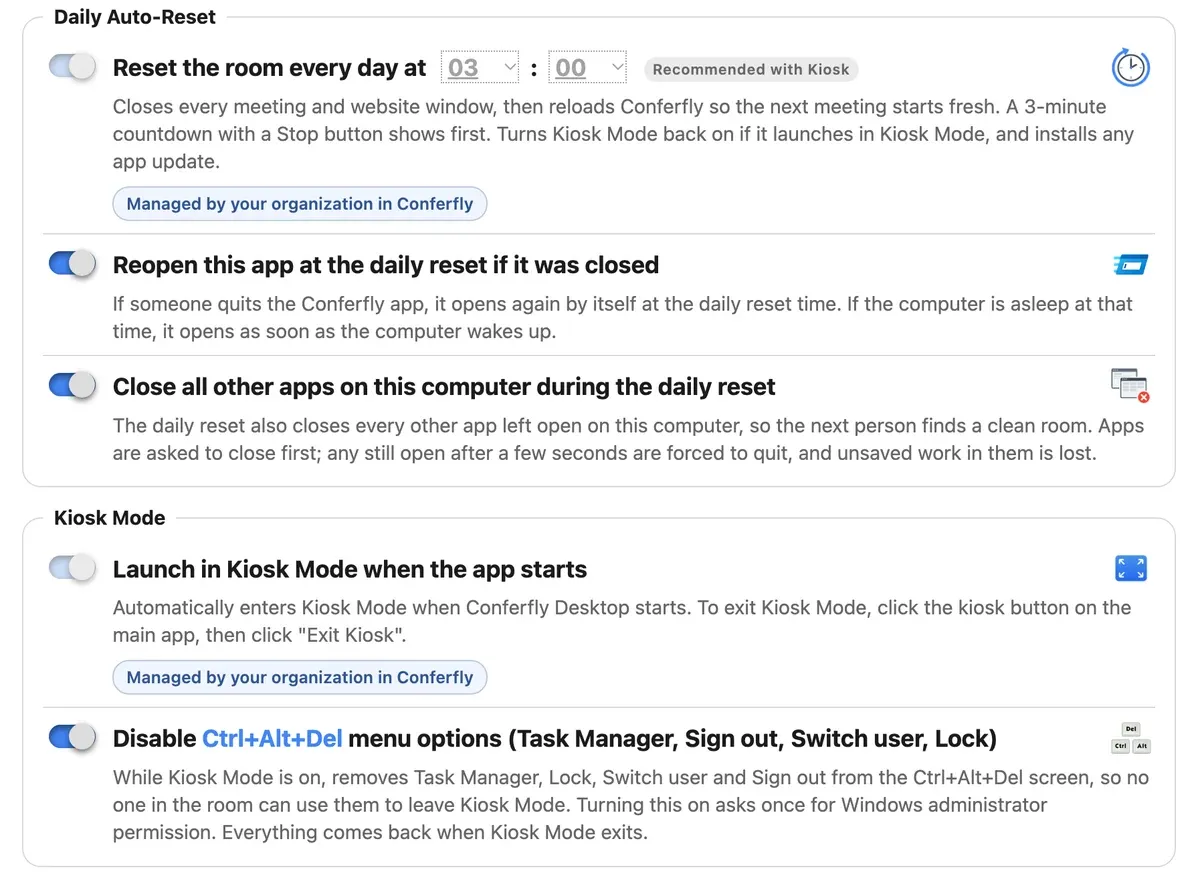Toggle Reset the room every day switch
Image resolution: width=1200 pixels, height=880 pixels.
click(x=72, y=67)
